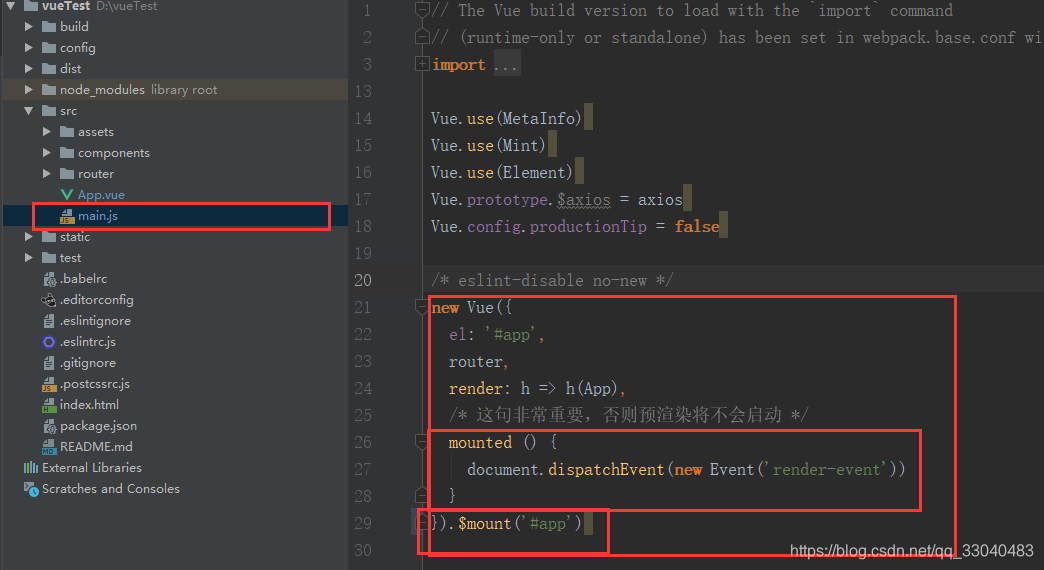Click the .editorconfig file icon
Viewport: 1044px width, 570px height.
click(x=49, y=300)
